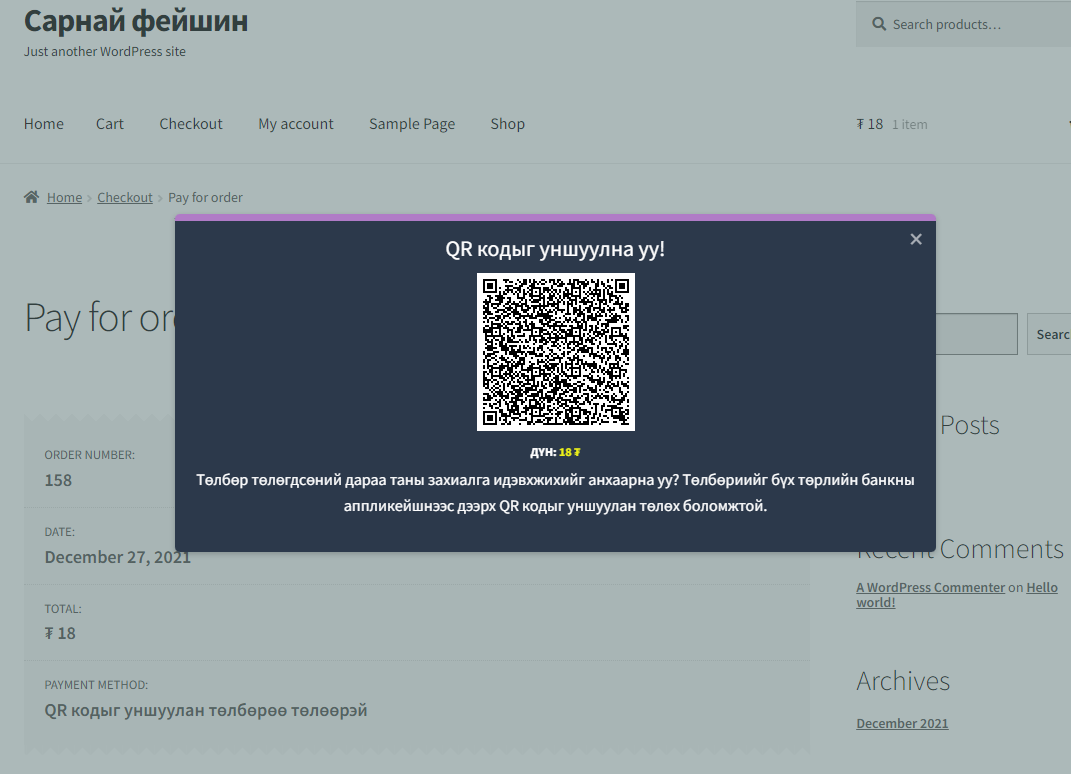Screen dimensions: 1071x774
Task: Click the sidebar search text field
Action: [x=976, y=334]
